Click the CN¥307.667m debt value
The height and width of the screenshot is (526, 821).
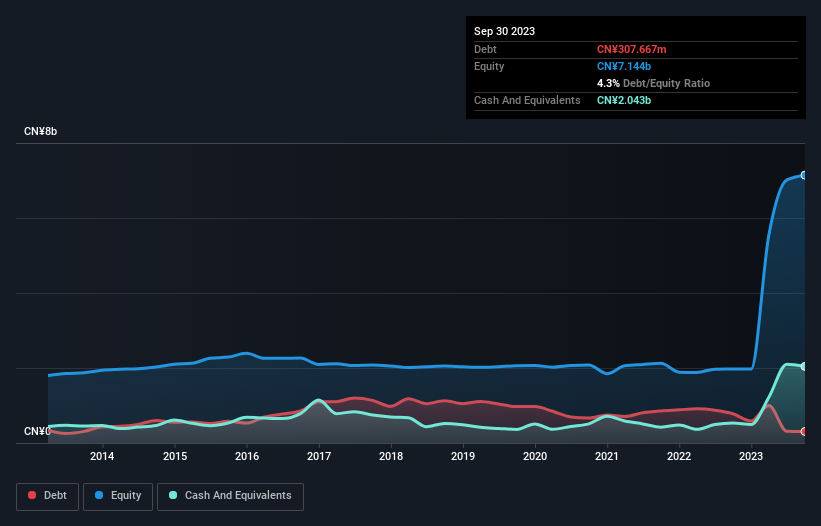631,49
